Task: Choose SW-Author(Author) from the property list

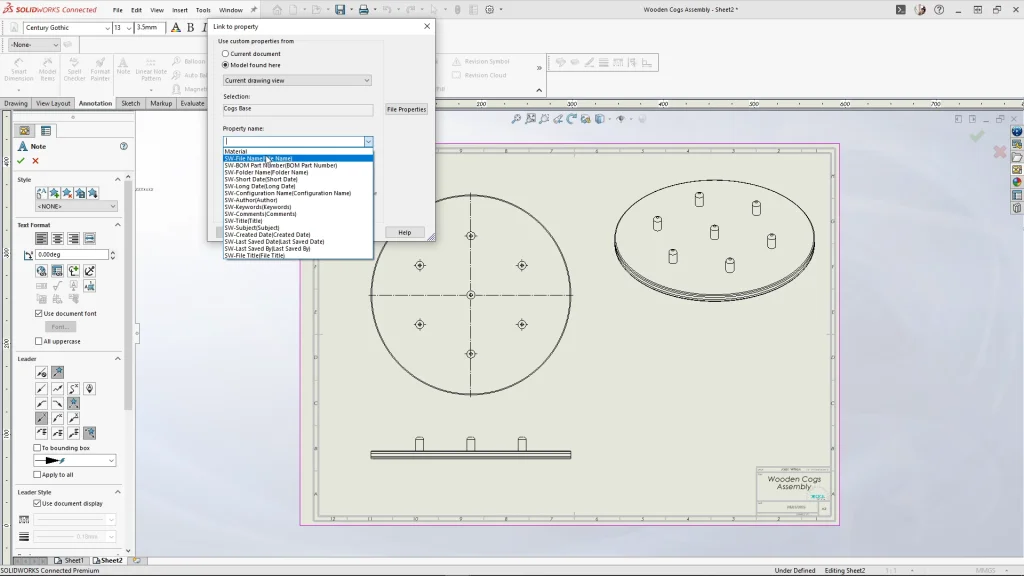Action: pyautogui.click(x=251, y=200)
